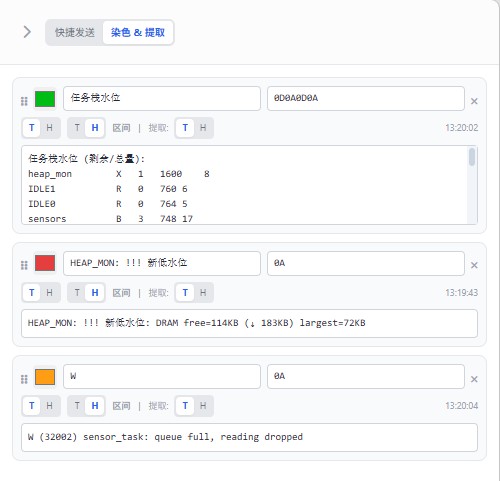Grab the drag handle of the HEAP_MON rule
Screen dimensions: 500x481
point(24,265)
